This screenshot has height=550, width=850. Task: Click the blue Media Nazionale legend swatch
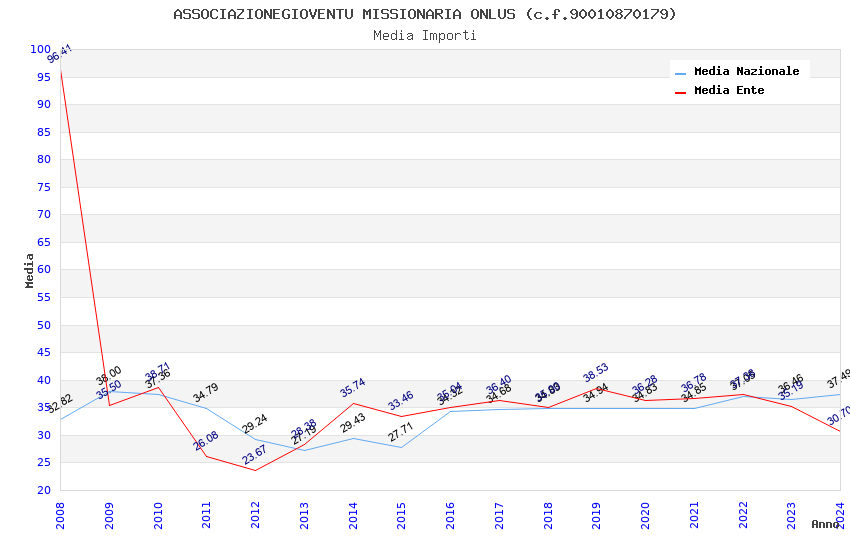[x=680, y=73]
